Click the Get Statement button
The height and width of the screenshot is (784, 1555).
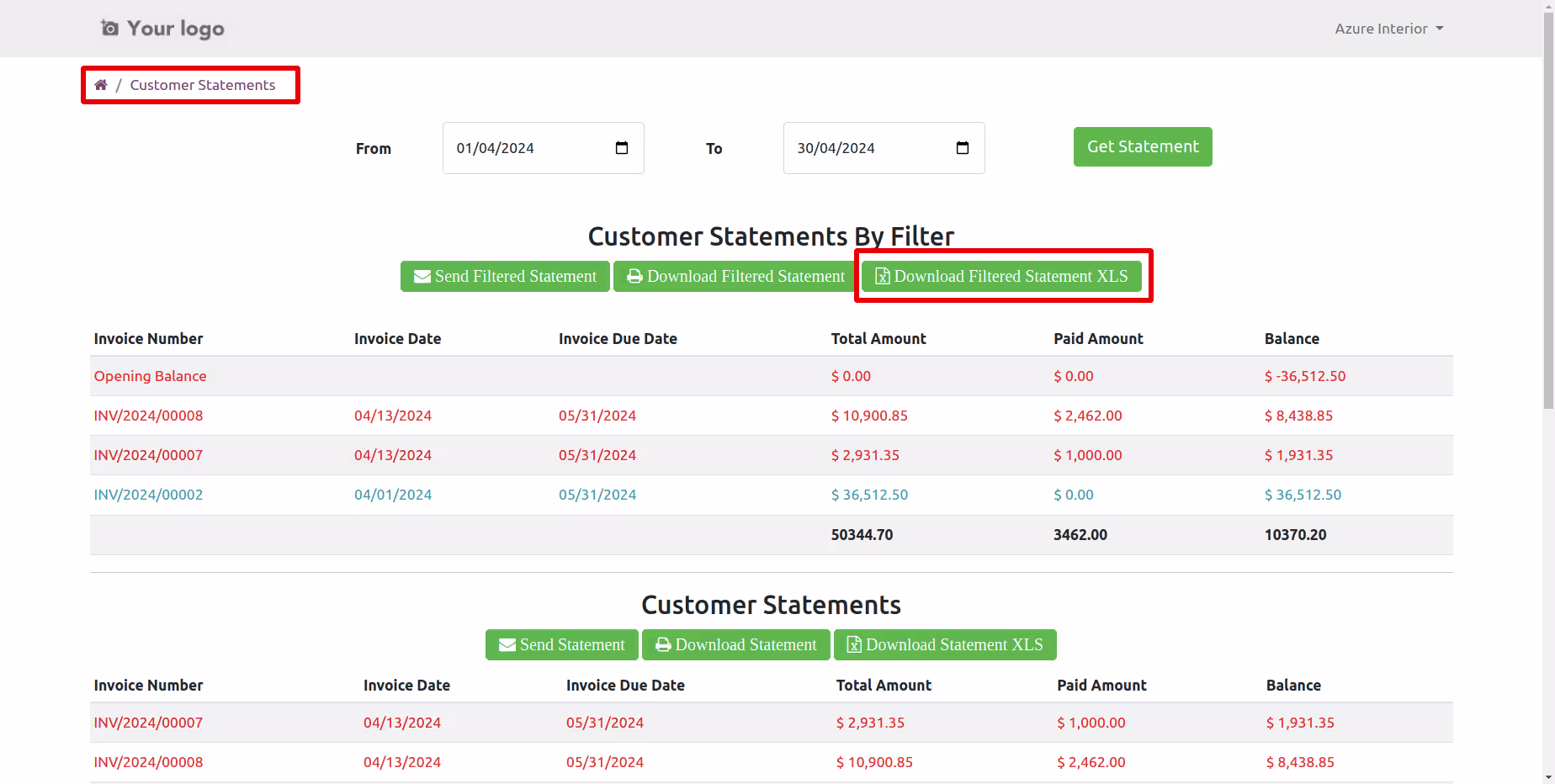click(x=1143, y=147)
